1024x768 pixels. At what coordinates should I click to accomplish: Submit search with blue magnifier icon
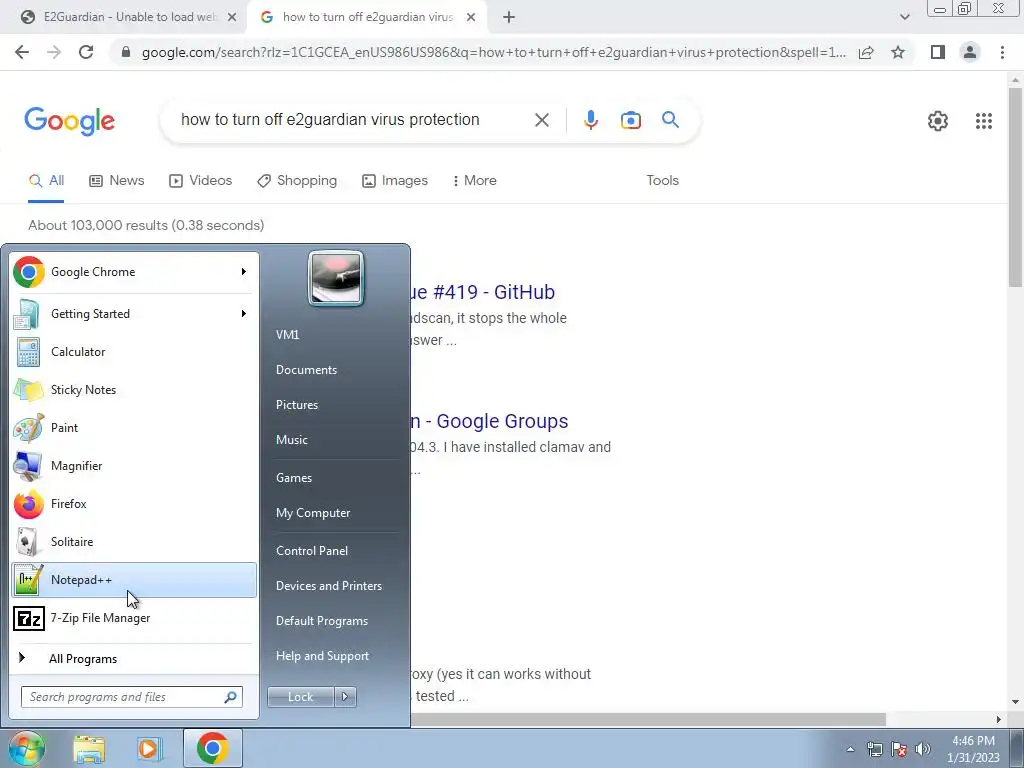click(x=670, y=120)
